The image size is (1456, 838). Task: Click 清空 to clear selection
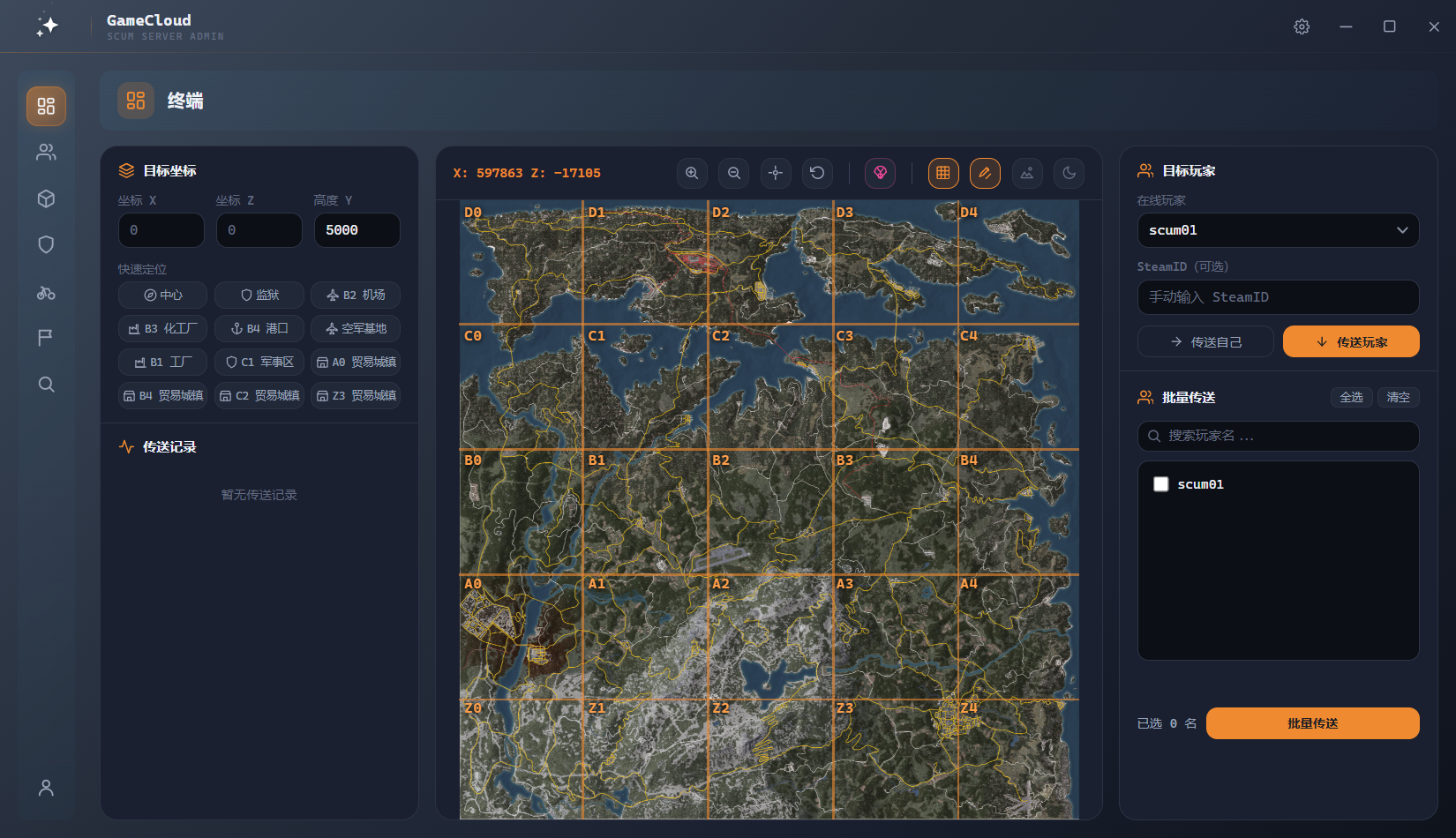pyautogui.click(x=1398, y=397)
